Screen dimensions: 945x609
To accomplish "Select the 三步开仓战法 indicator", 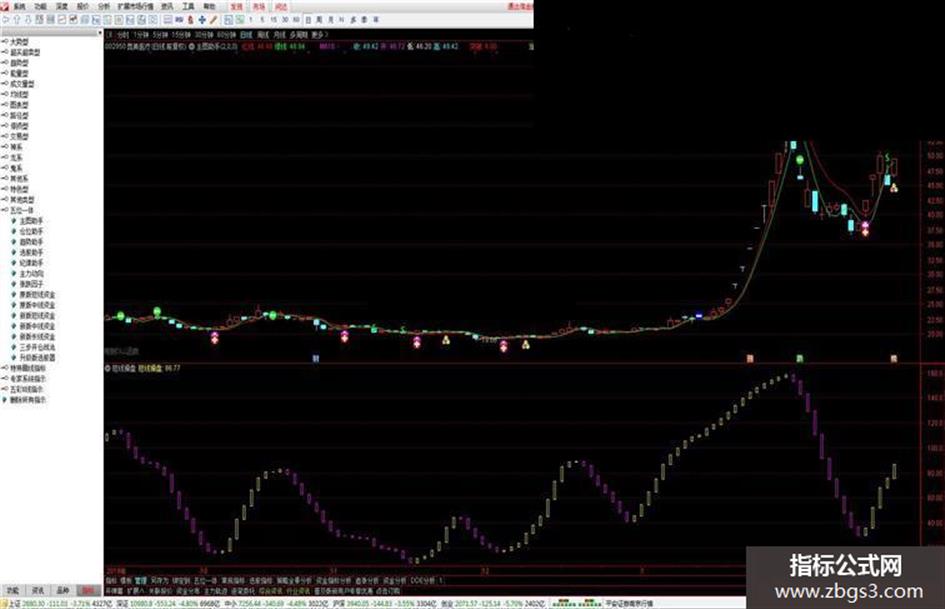I will tap(37, 347).
